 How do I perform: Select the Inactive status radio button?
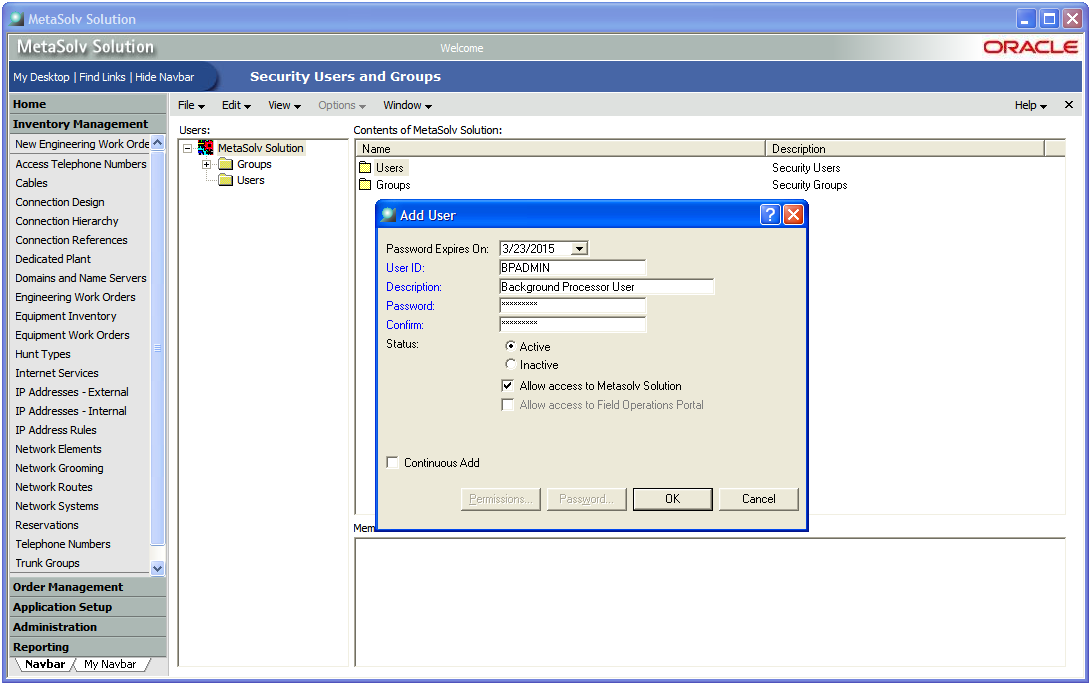[x=510, y=364]
